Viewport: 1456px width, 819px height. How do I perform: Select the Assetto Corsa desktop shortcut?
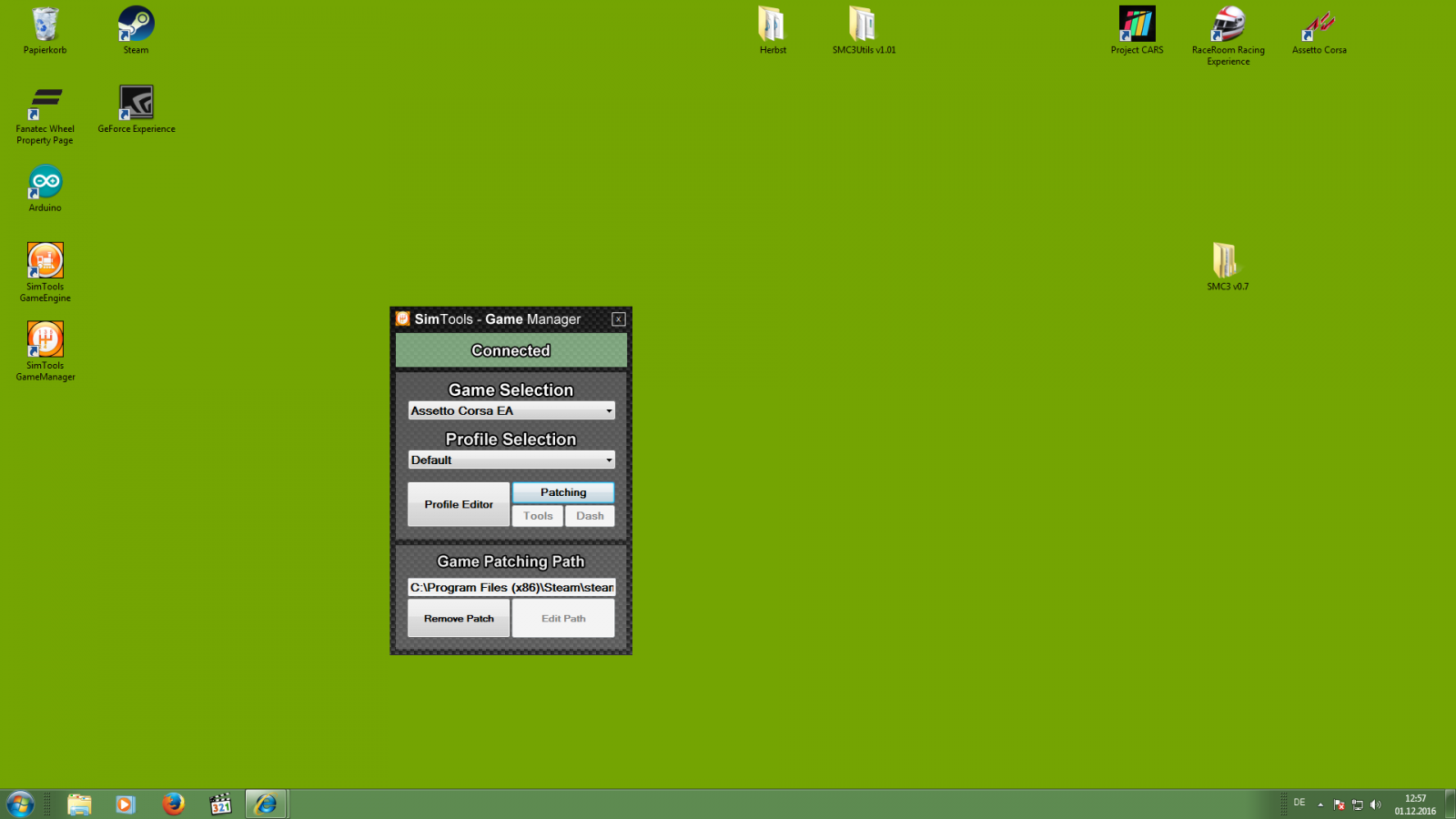tap(1319, 31)
